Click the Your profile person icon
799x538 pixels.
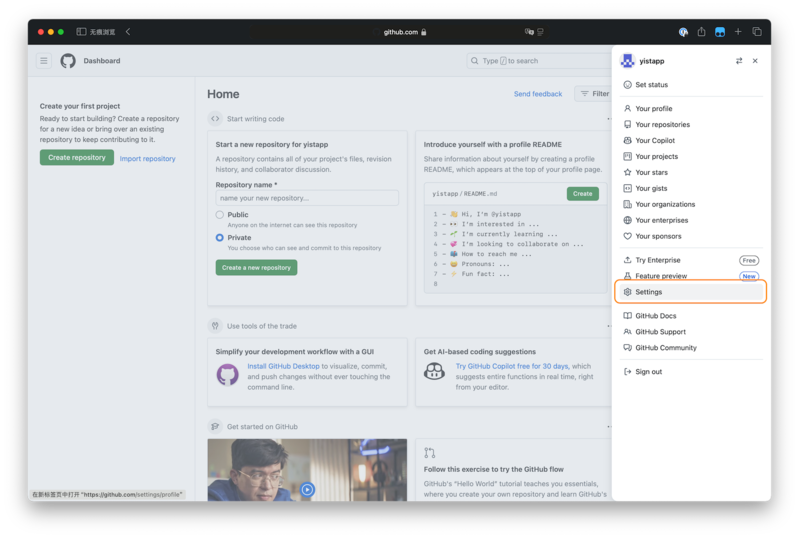pyautogui.click(x=627, y=109)
